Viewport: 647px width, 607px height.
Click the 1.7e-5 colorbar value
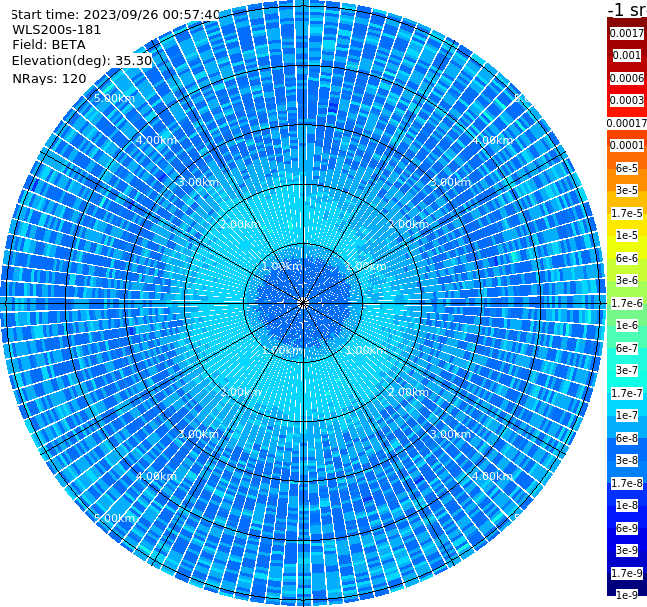(627, 213)
